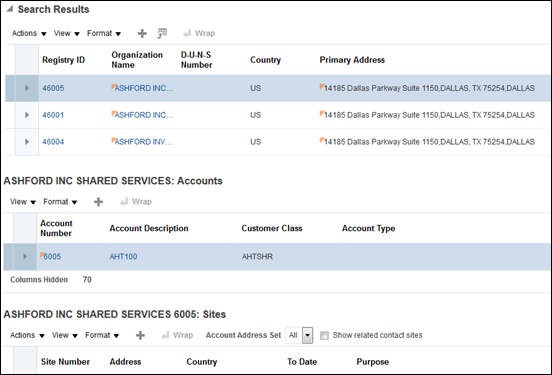This screenshot has width=552, height=375.
Task: Click the Primary Address column header
Action: click(352, 60)
